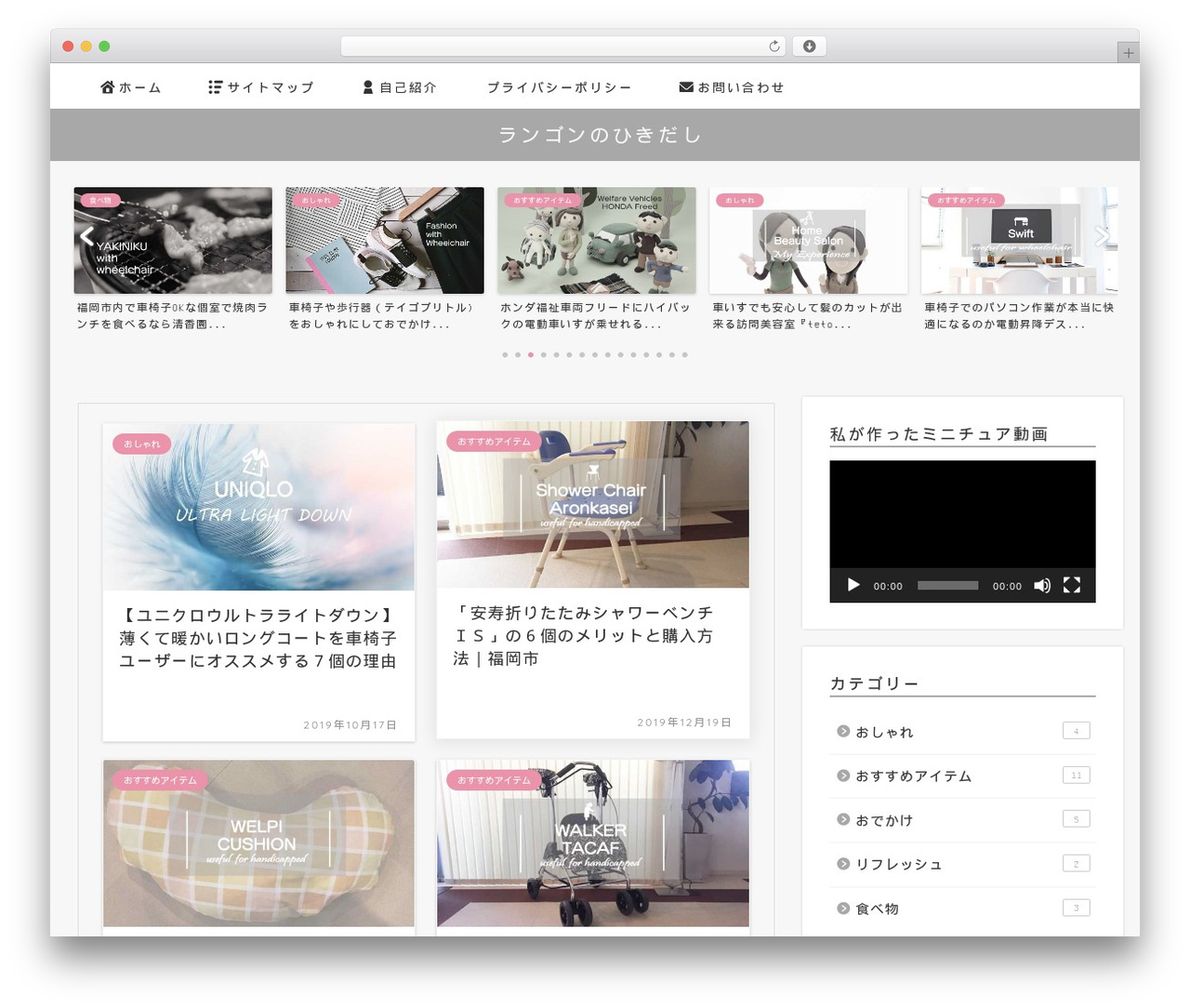Open プライバシーポリシー menu item
The height and width of the screenshot is (1008, 1190).
[x=560, y=87]
